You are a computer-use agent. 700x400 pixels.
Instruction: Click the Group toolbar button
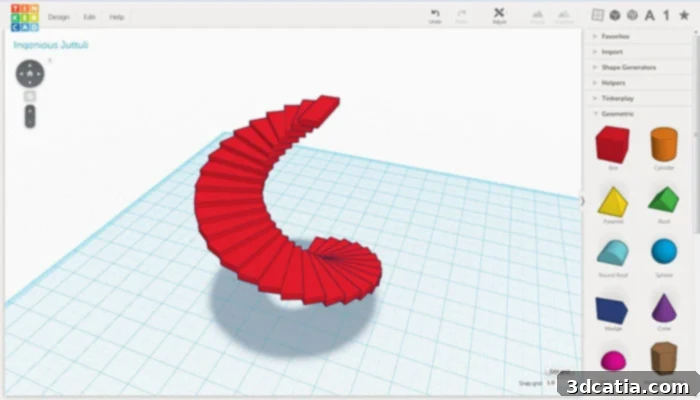click(538, 17)
